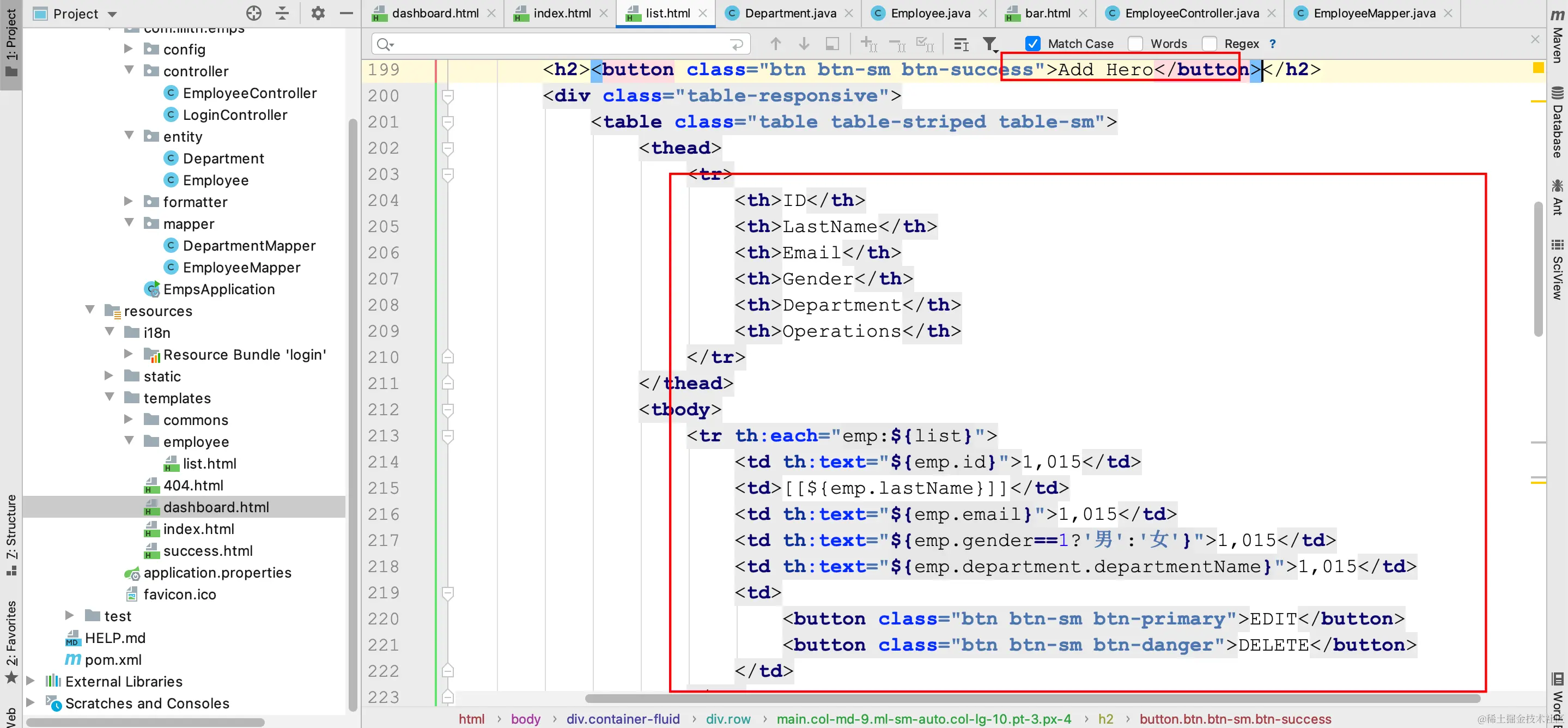Screen dimensions: 1568x728
Task: Close the list.html tab
Action: [703, 13]
